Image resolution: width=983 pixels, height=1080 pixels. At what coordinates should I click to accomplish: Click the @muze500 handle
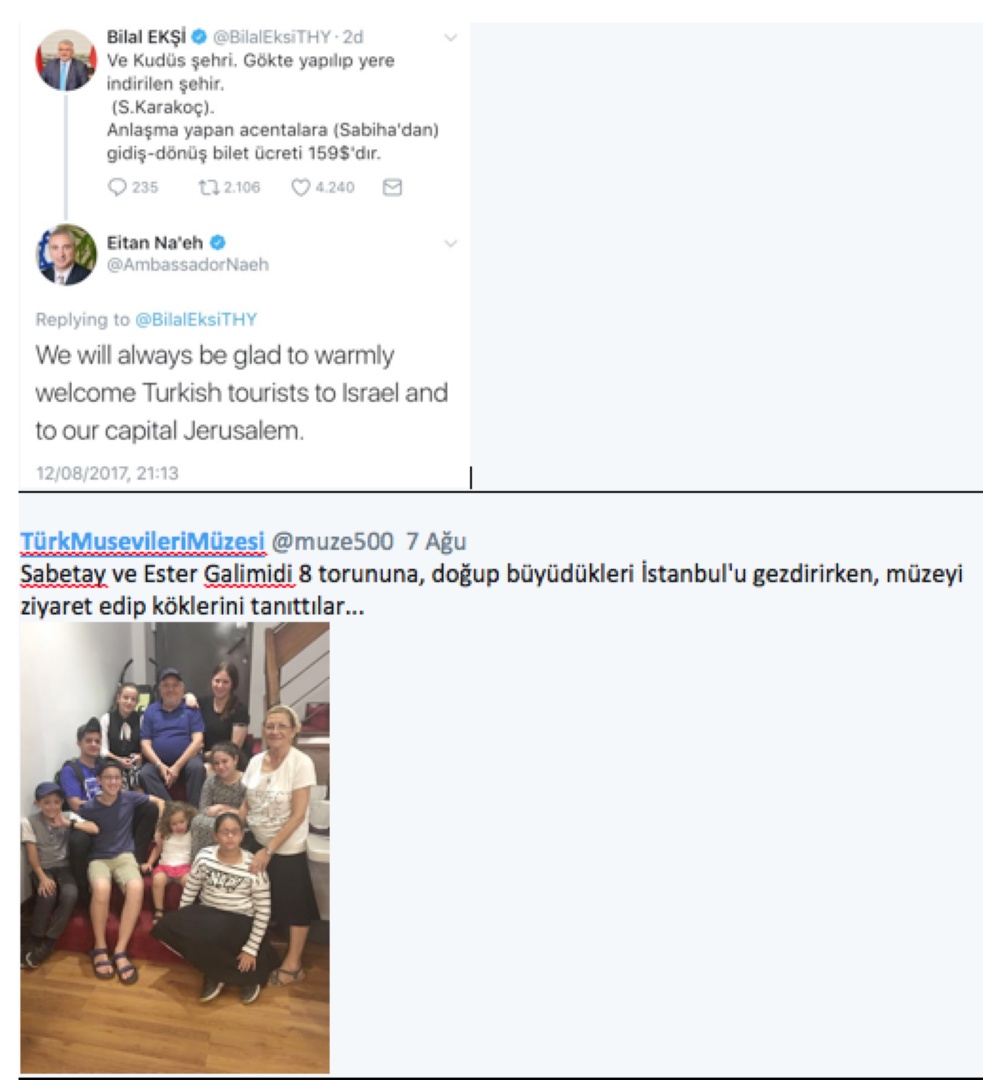(332, 541)
